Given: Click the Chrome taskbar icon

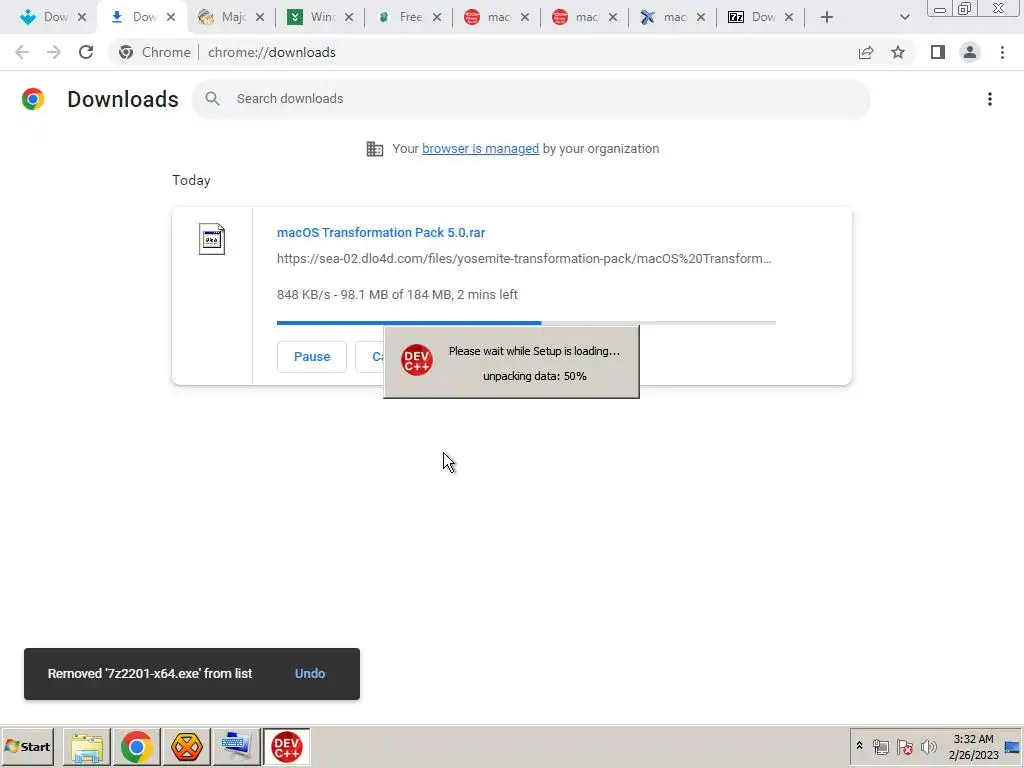Looking at the screenshot, I should click(x=136, y=747).
